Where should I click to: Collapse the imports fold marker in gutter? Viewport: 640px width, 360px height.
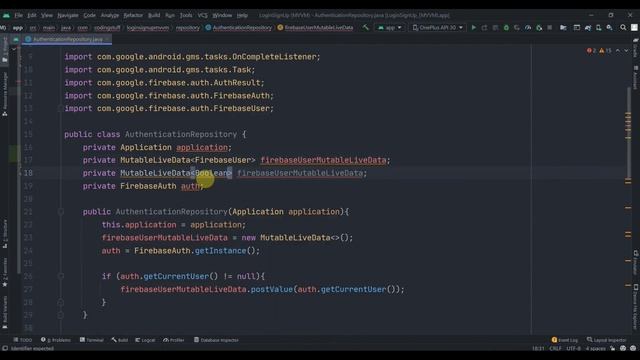pos(60,108)
